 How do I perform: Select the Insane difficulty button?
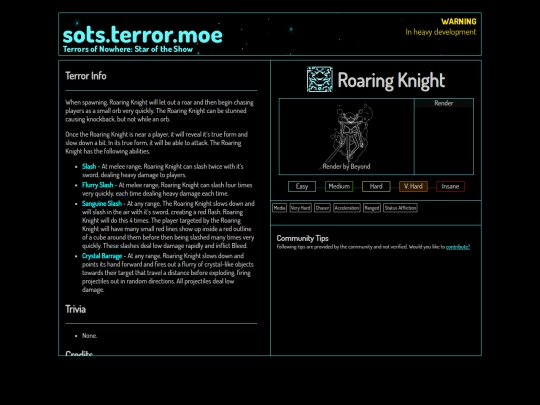coord(450,186)
